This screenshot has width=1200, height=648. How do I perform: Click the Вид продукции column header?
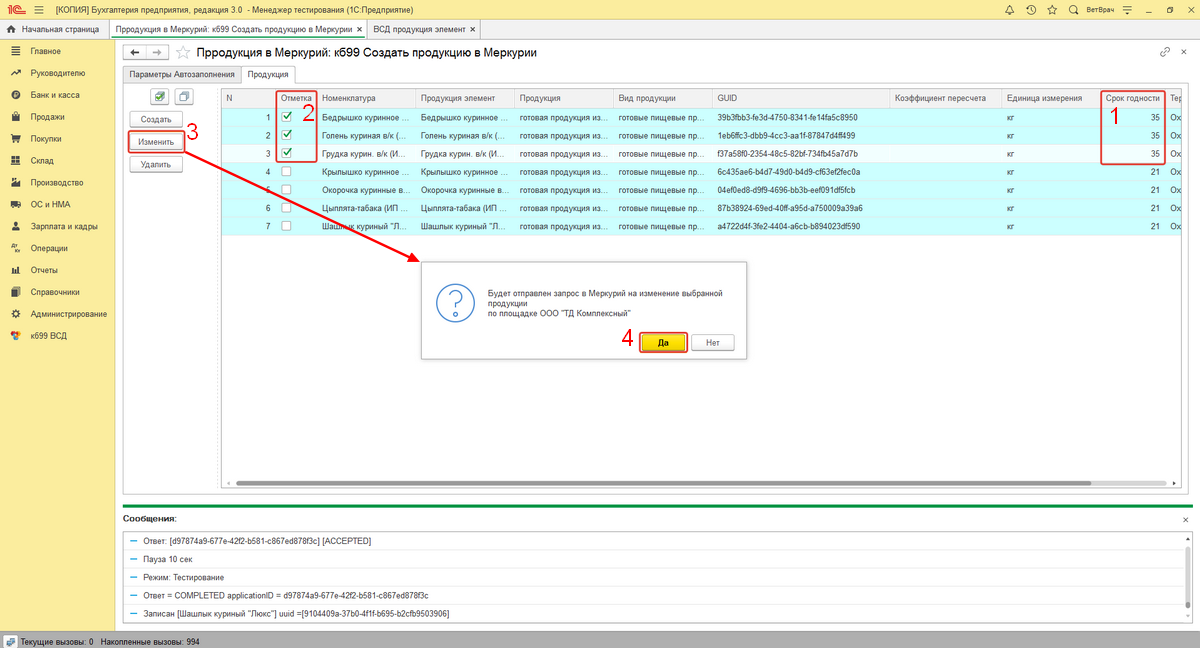664,98
